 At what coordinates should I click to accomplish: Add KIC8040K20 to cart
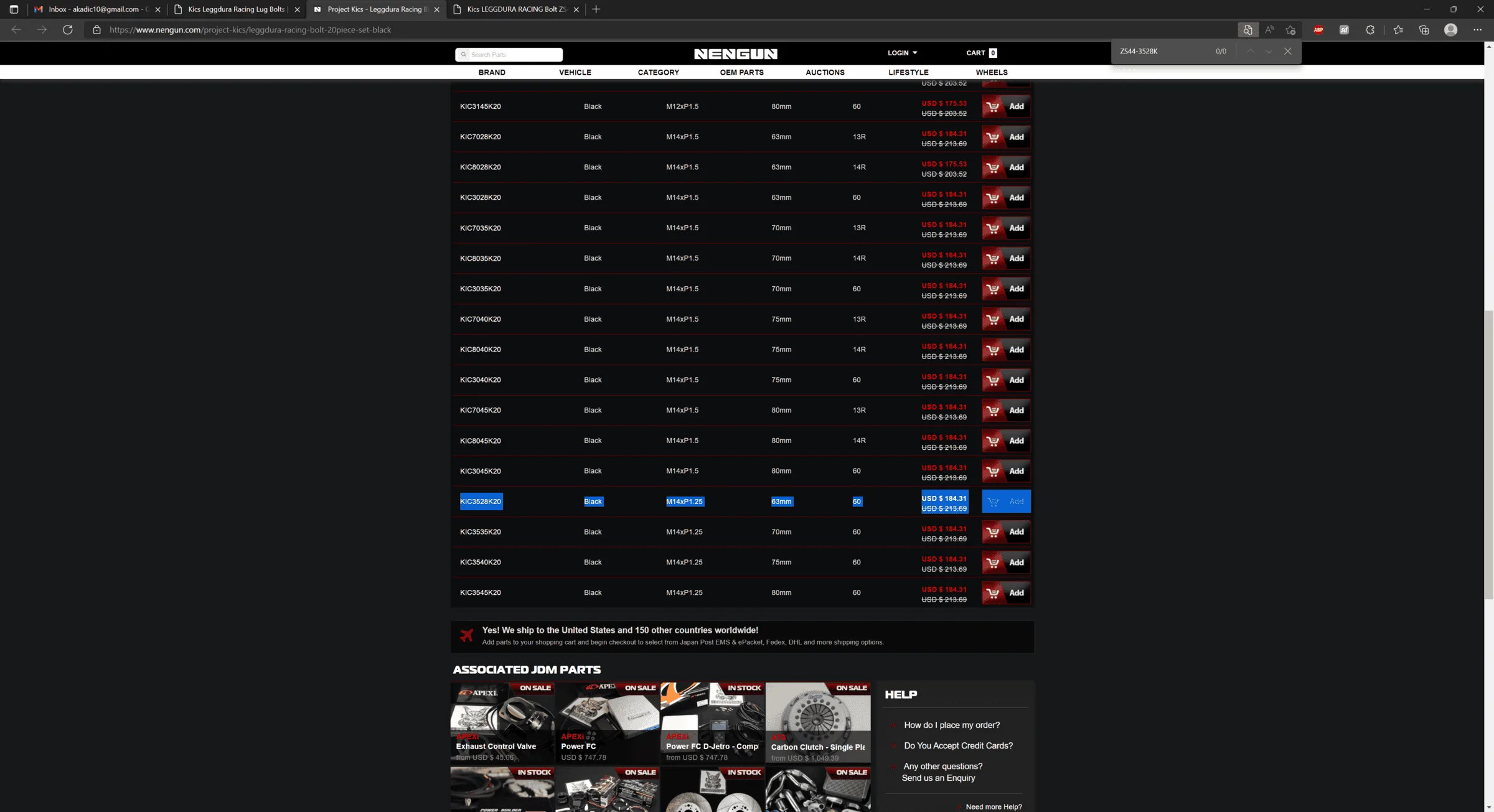point(1006,350)
